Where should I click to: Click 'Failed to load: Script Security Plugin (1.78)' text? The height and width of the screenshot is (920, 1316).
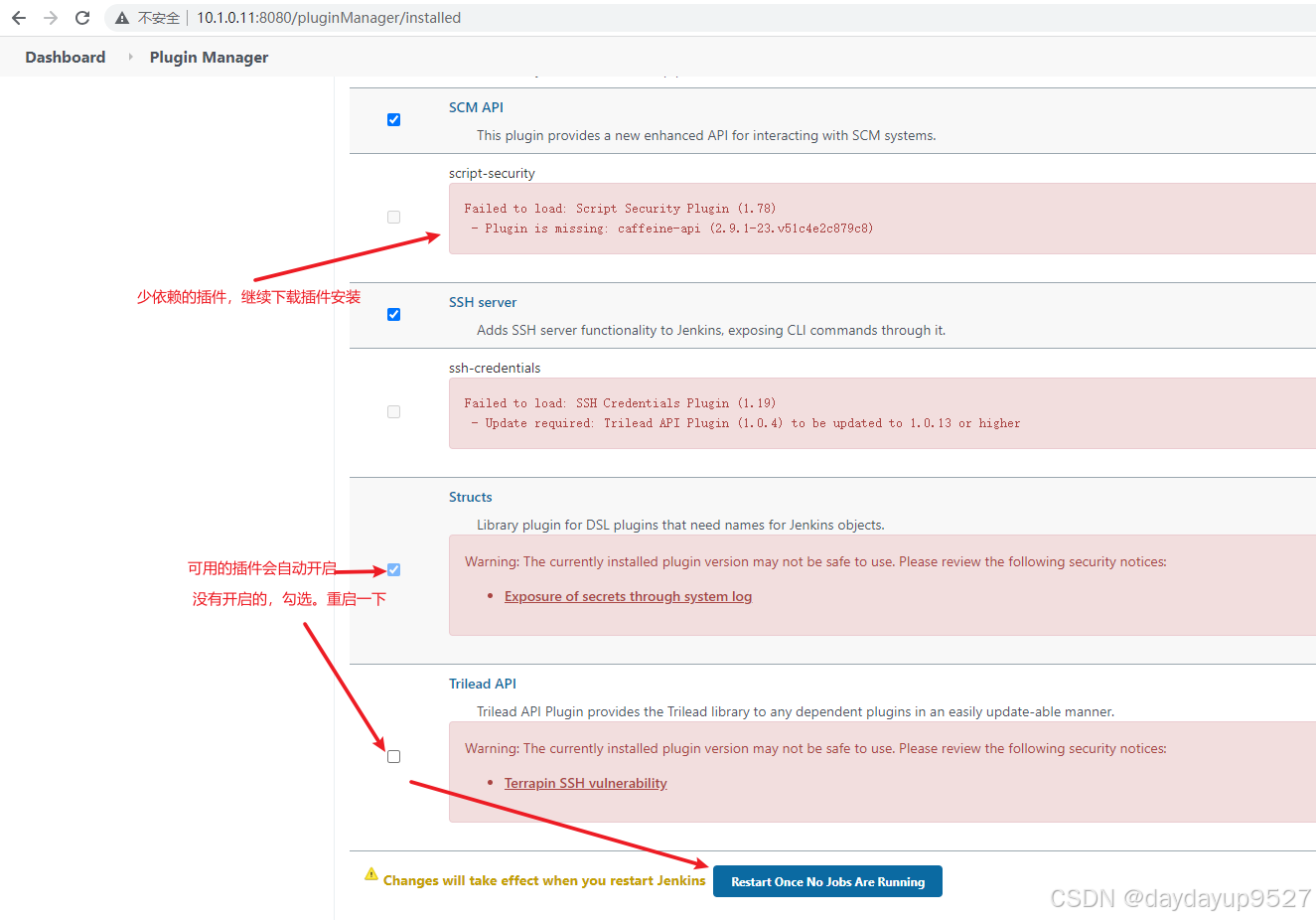tap(620, 209)
